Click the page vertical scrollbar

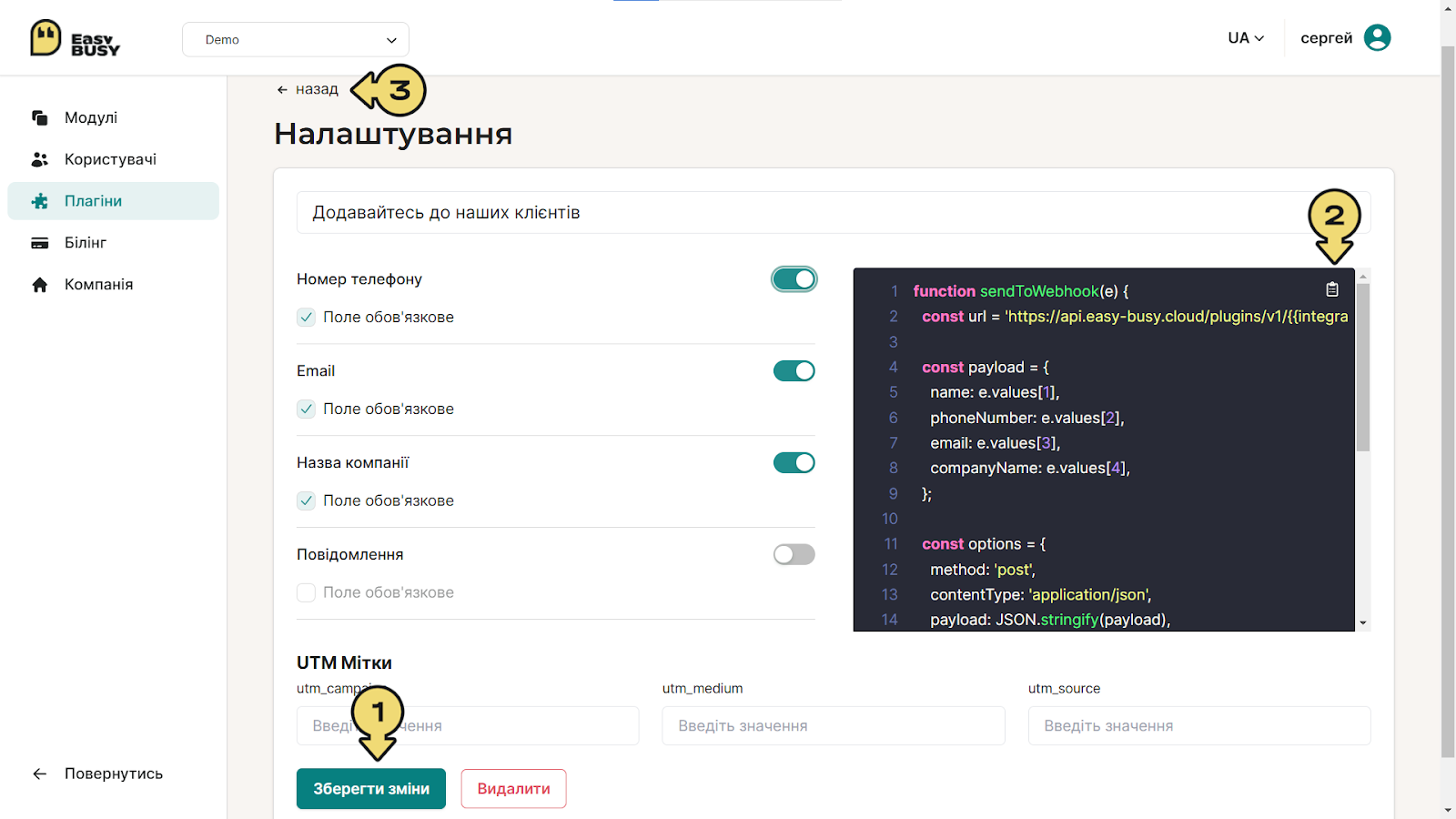tap(1448, 400)
